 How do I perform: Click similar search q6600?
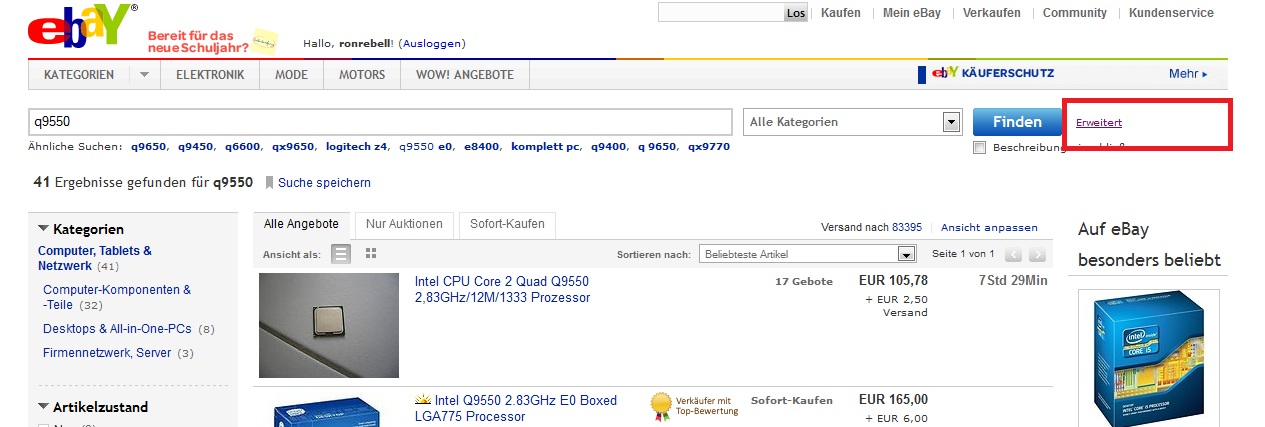[x=242, y=147]
